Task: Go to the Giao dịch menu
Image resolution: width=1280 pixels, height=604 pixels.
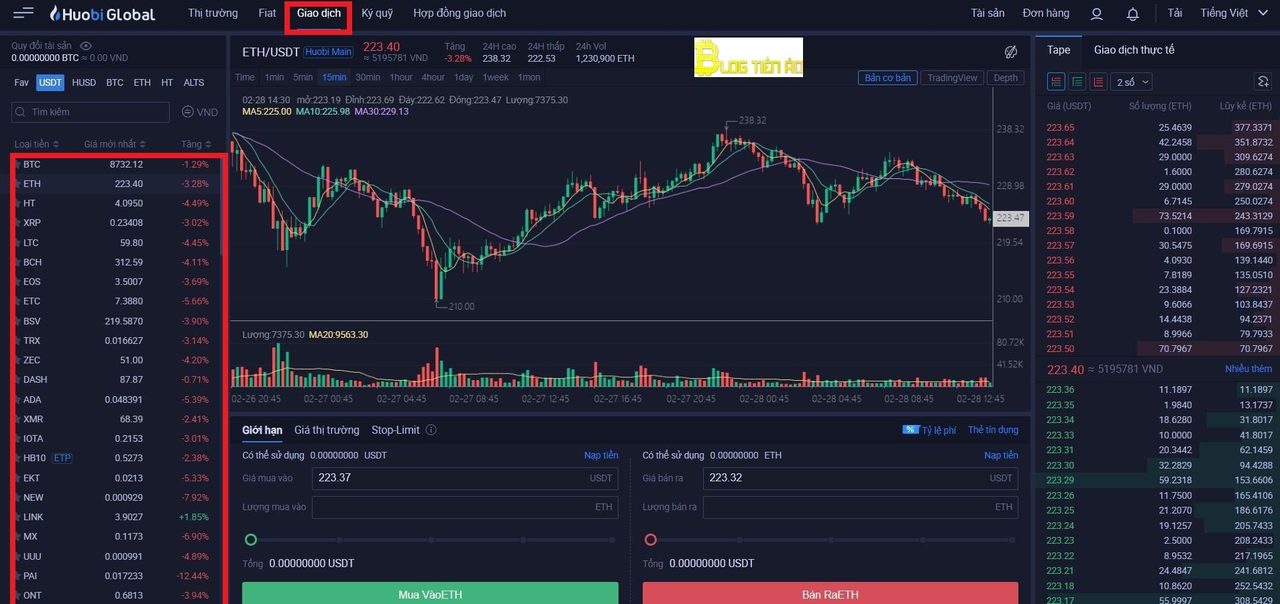Action: [x=319, y=14]
